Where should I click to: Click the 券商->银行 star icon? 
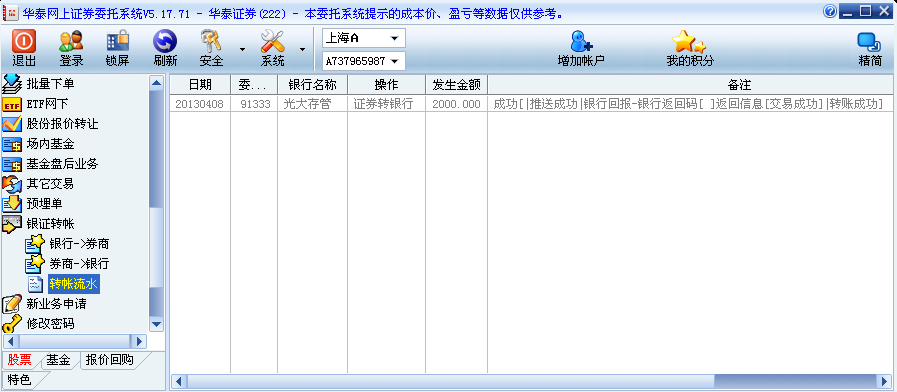click(x=34, y=263)
